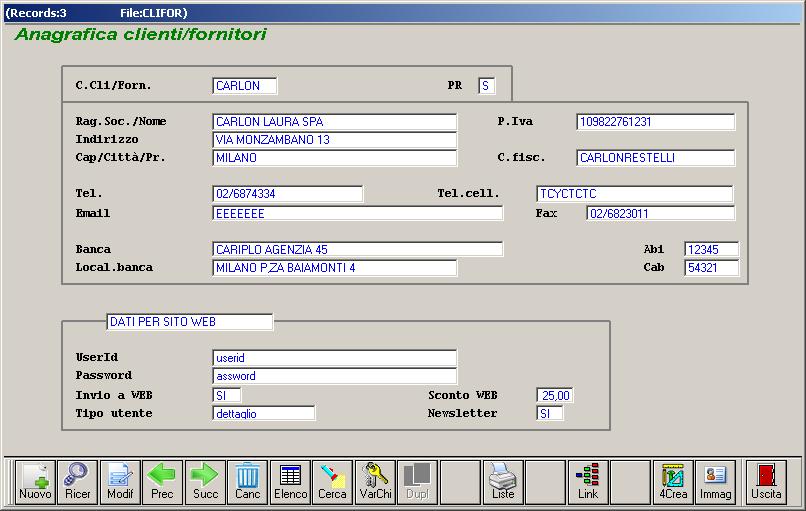This screenshot has width=806, height=511.
Task: Click the DATI PER SITO WEB field
Action: tap(190, 322)
